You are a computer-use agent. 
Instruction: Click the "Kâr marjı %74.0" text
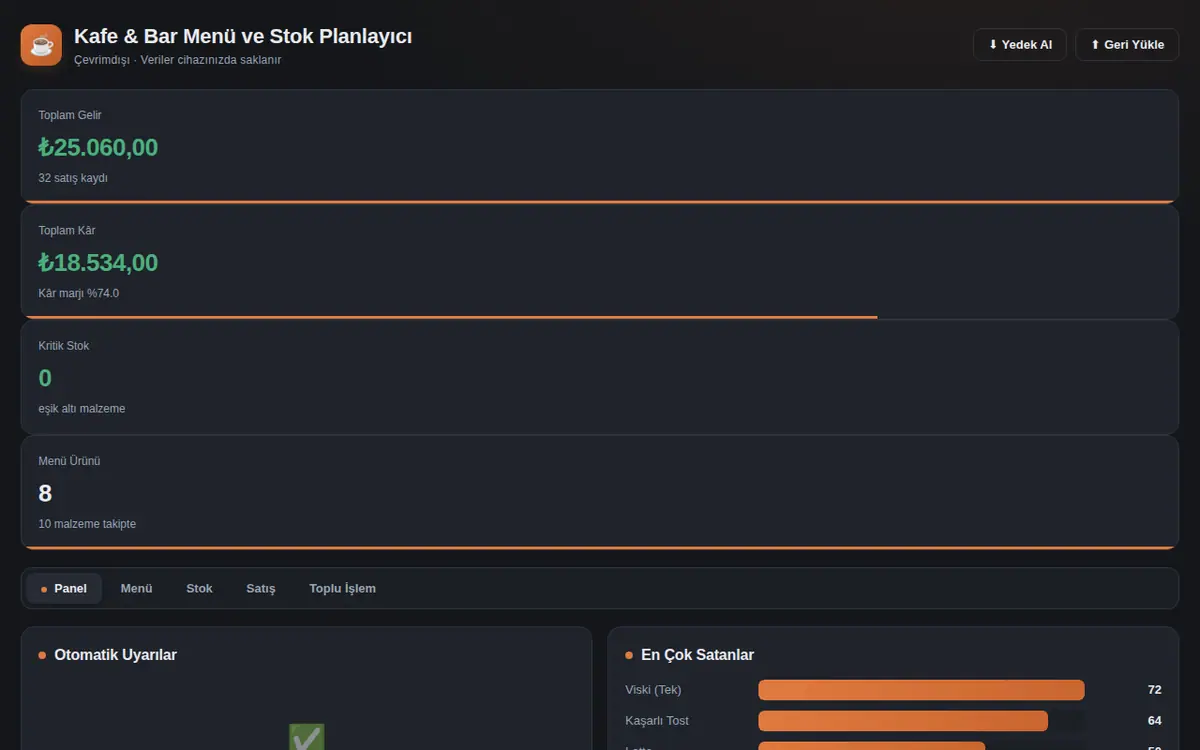[79, 293]
